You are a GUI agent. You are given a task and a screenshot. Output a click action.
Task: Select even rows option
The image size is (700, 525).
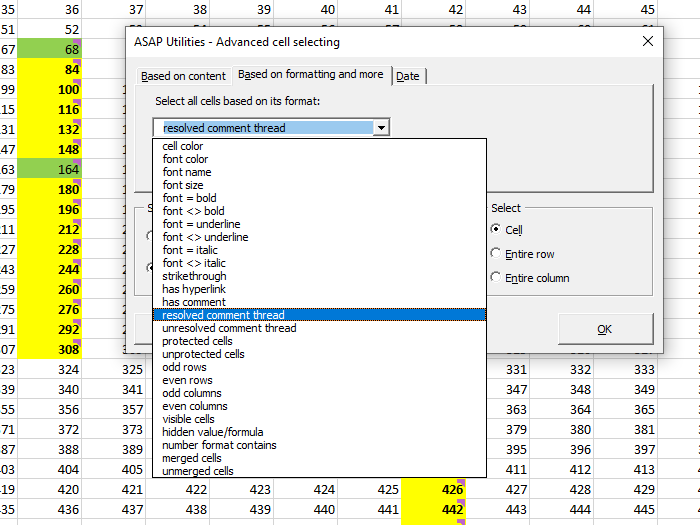[319, 380]
